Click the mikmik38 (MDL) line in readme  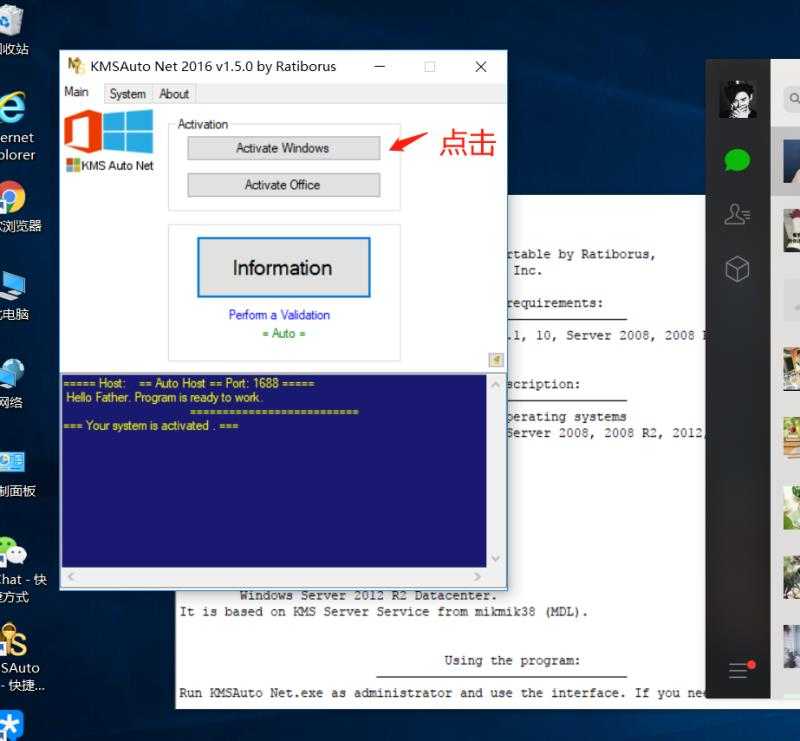pos(383,611)
